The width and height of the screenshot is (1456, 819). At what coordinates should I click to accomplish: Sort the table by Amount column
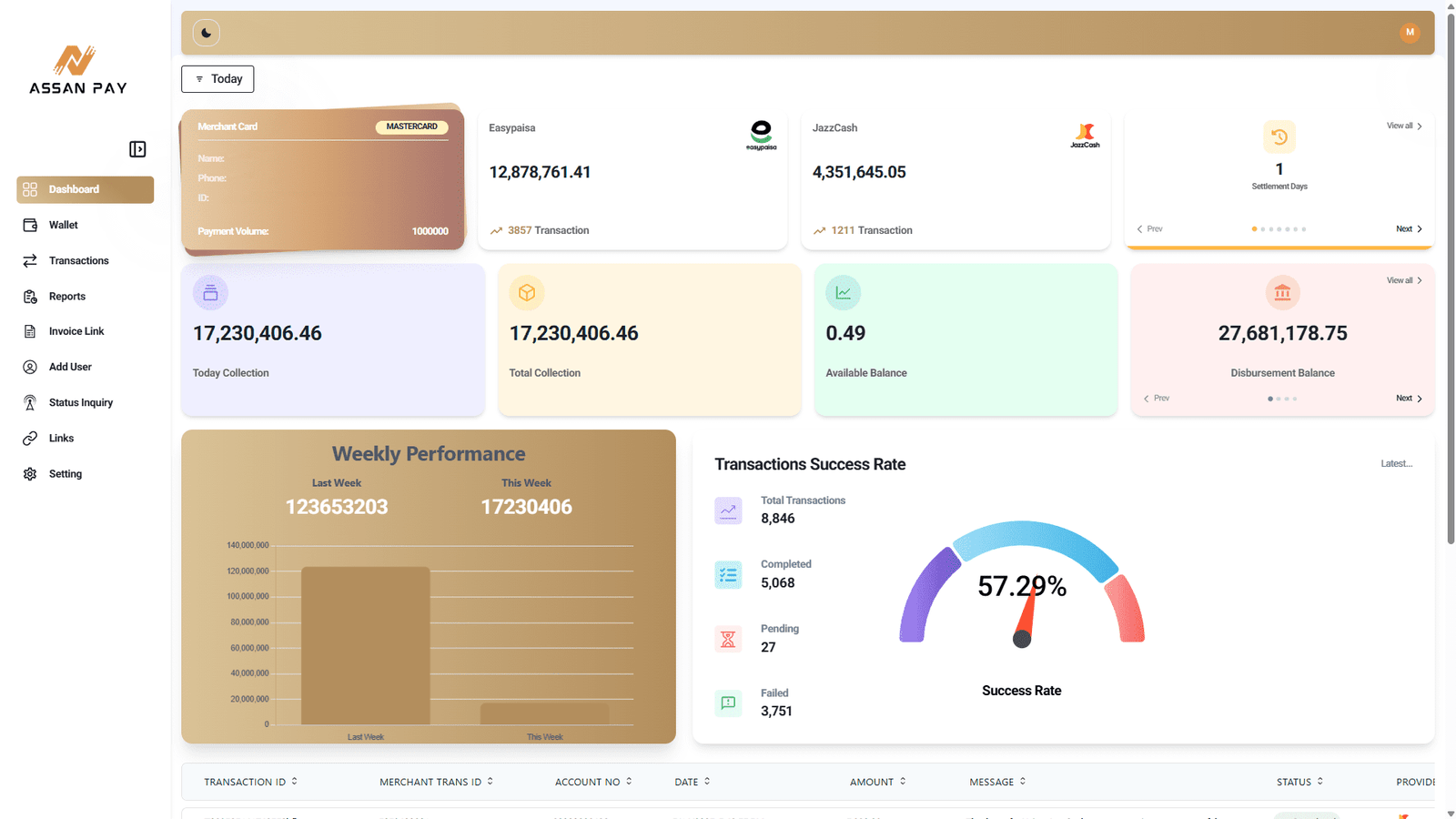tap(877, 782)
